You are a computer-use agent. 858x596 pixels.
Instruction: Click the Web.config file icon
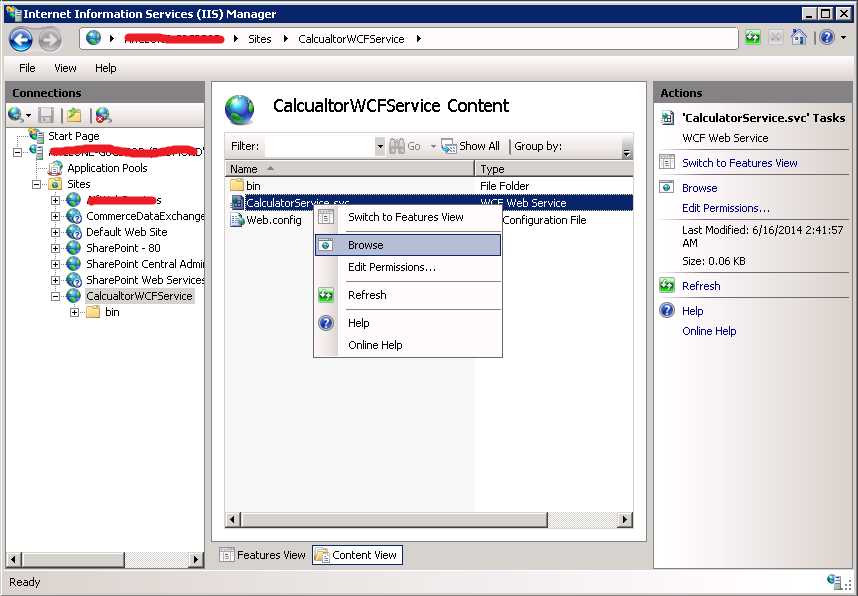(236, 220)
